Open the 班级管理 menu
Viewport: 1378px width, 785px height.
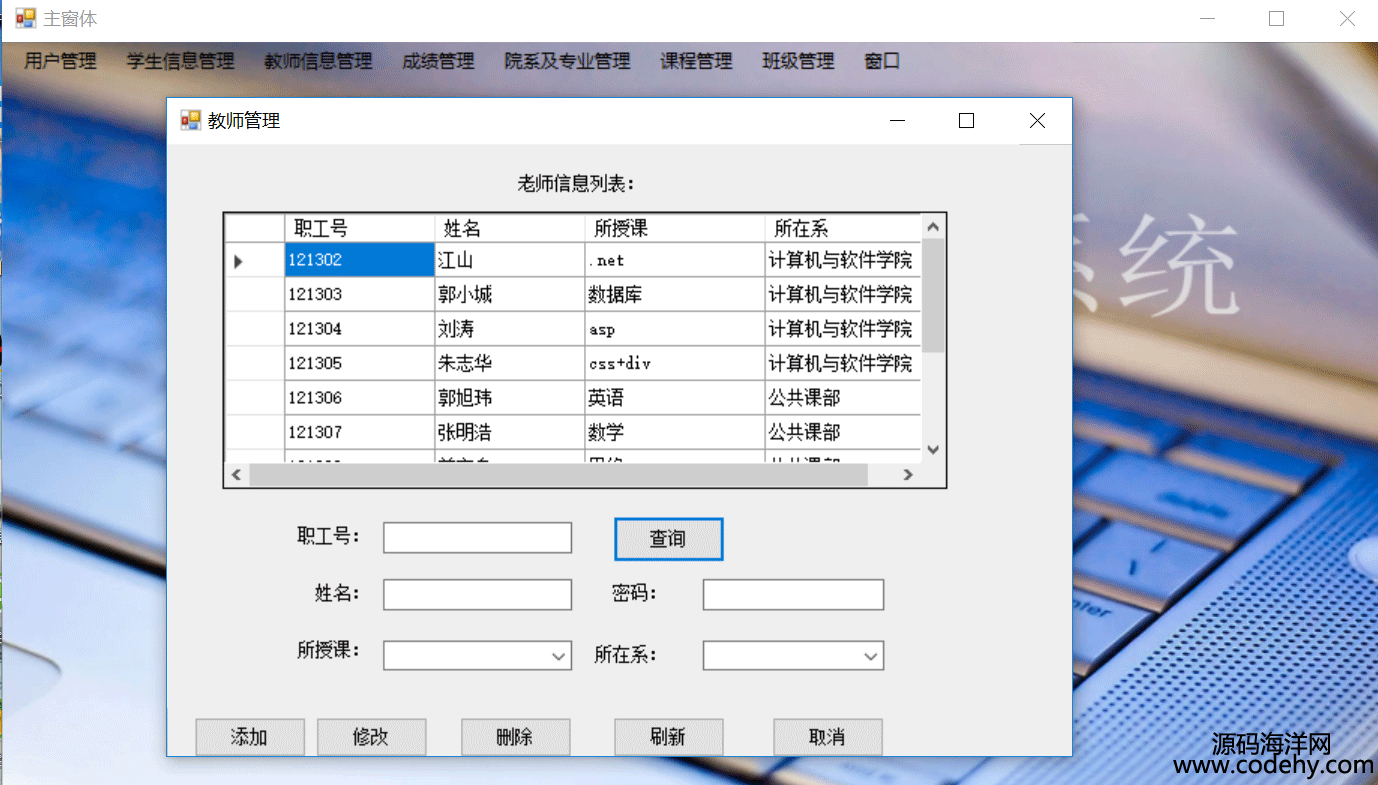[798, 61]
